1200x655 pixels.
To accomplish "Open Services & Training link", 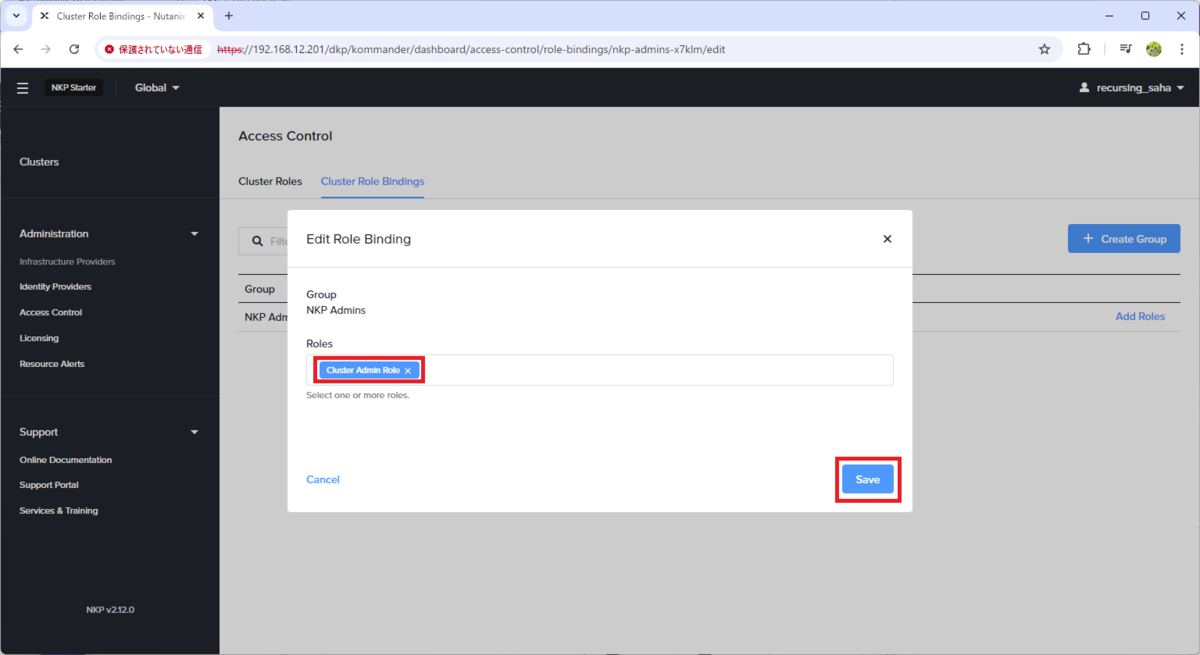I will [59, 511].
